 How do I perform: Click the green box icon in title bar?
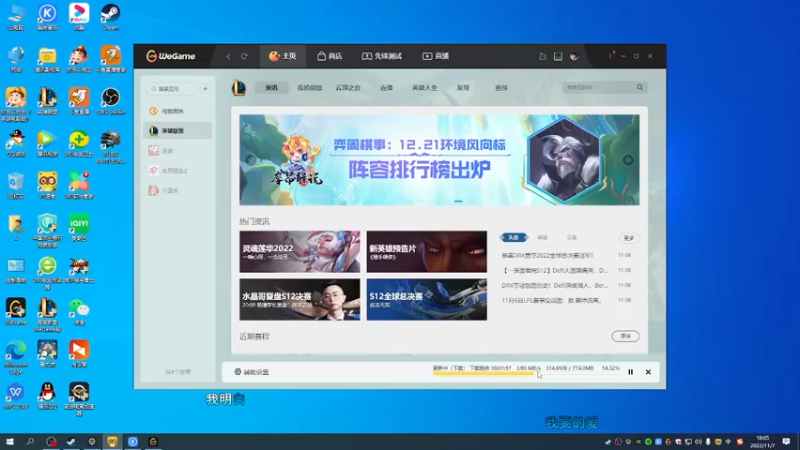tap(558, 56)
